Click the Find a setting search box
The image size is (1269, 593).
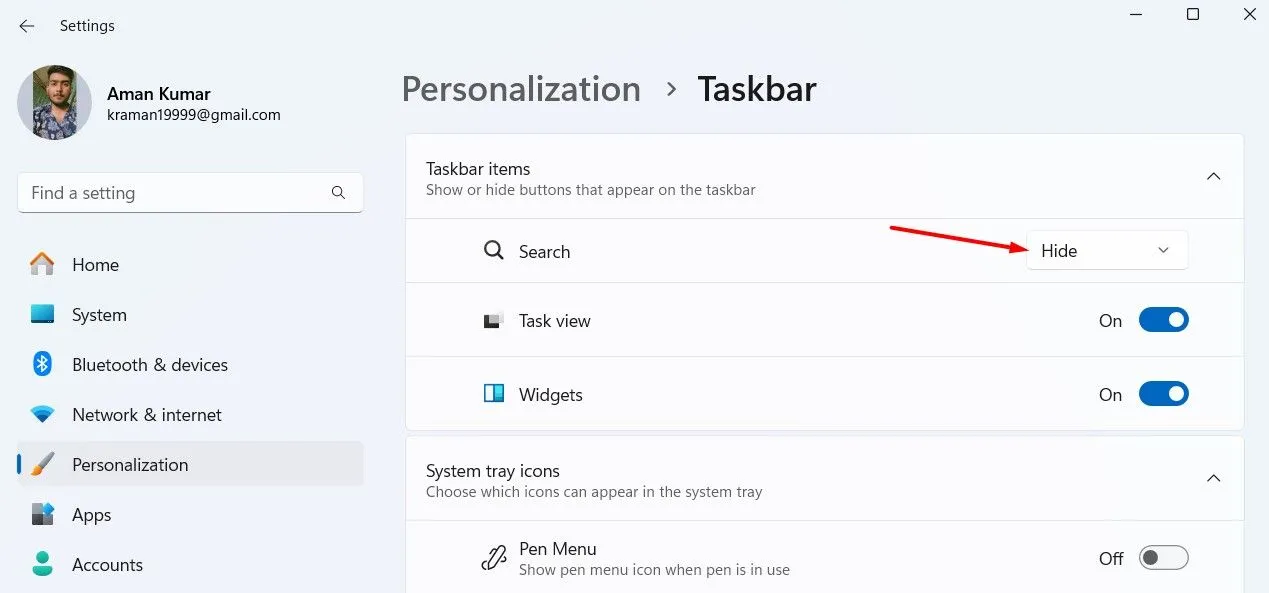pyautogui.click(x=190, y=193)
